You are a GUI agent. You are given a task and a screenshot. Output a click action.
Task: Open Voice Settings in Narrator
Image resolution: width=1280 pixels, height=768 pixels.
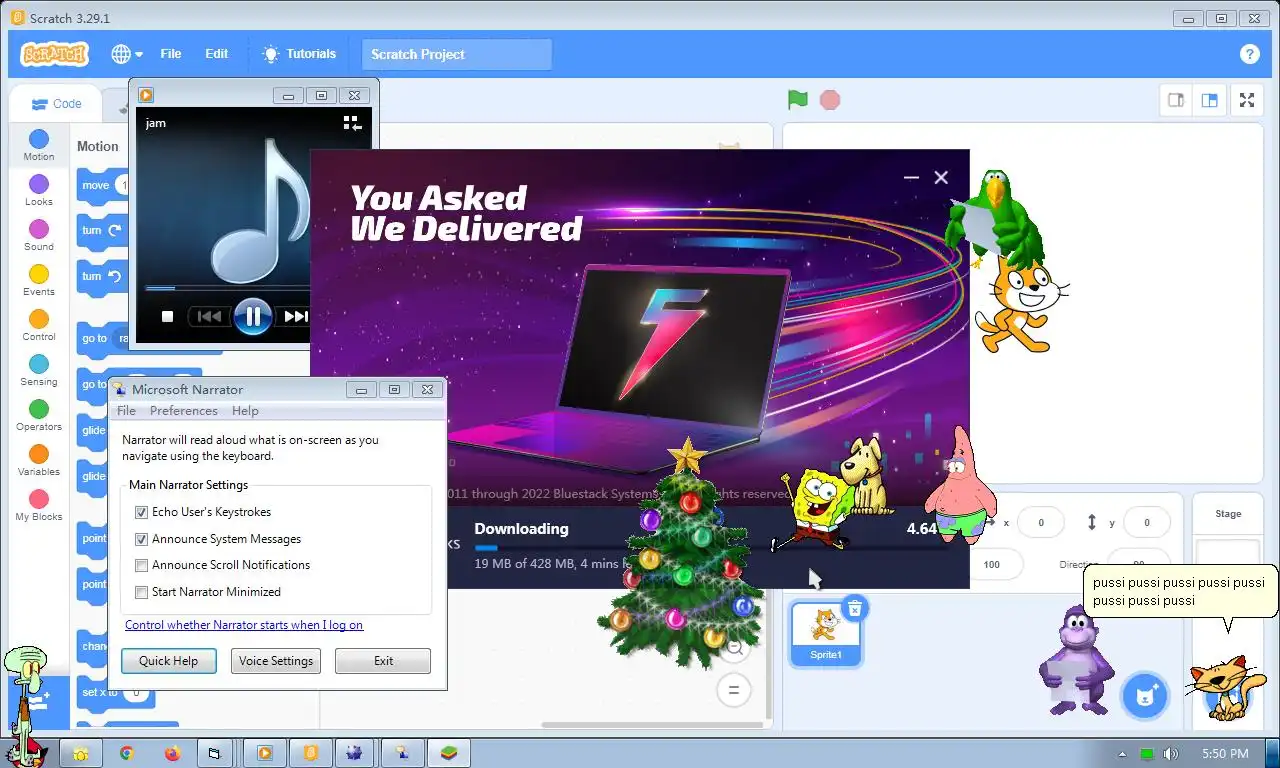click(x=276, y=661)
